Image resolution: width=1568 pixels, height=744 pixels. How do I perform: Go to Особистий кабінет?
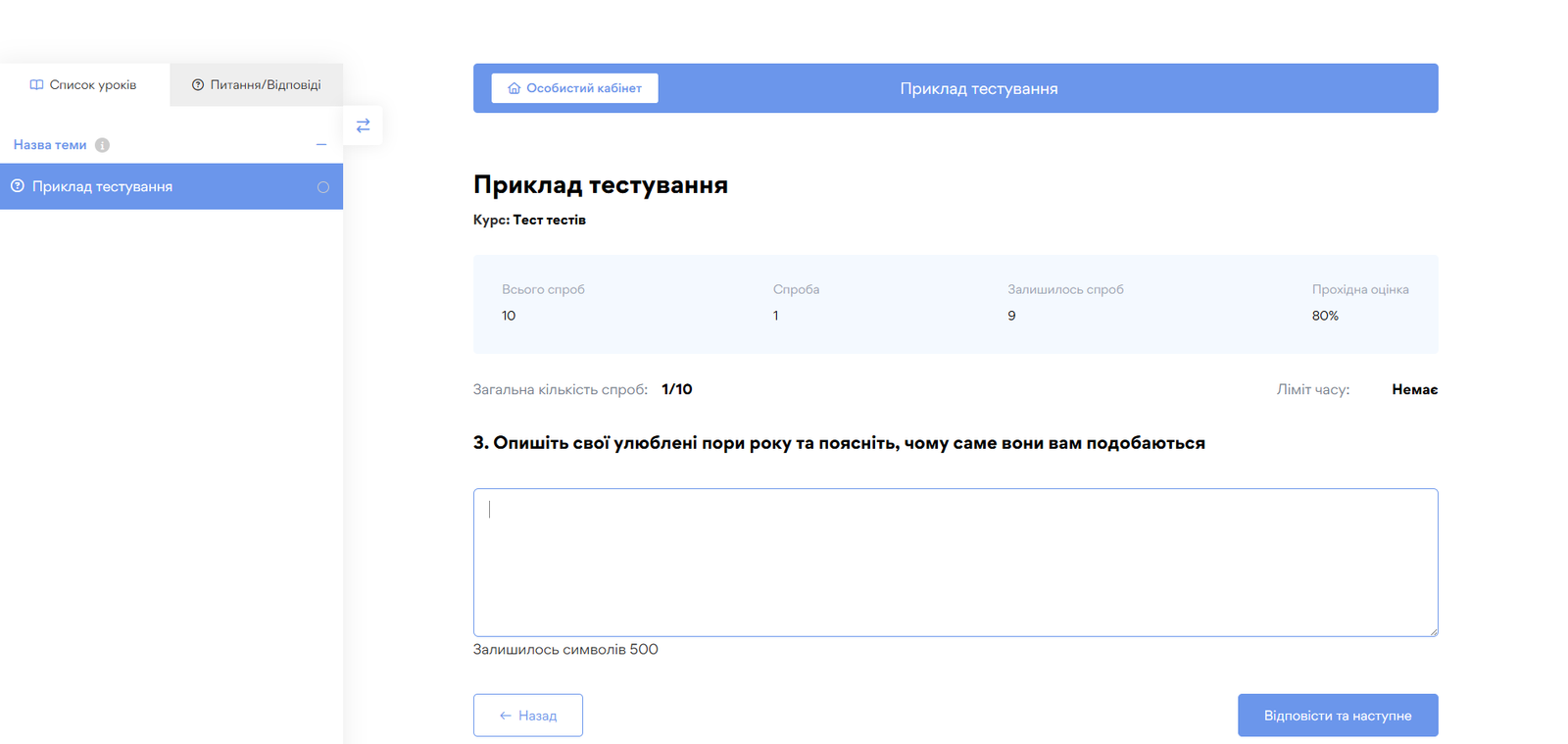[574, 88]
